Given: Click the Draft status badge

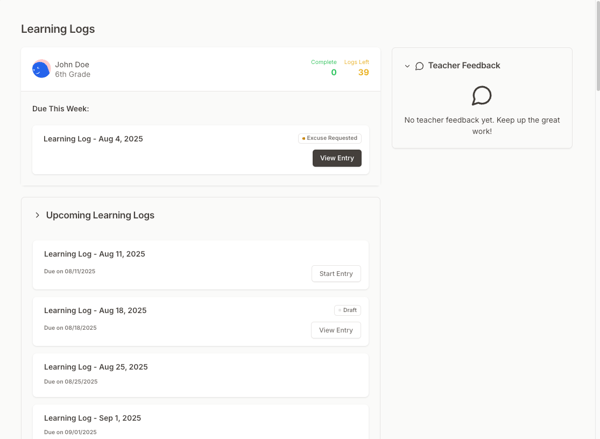Looking at the screenshot, I should pyautogui.click(x=347, y=310).
